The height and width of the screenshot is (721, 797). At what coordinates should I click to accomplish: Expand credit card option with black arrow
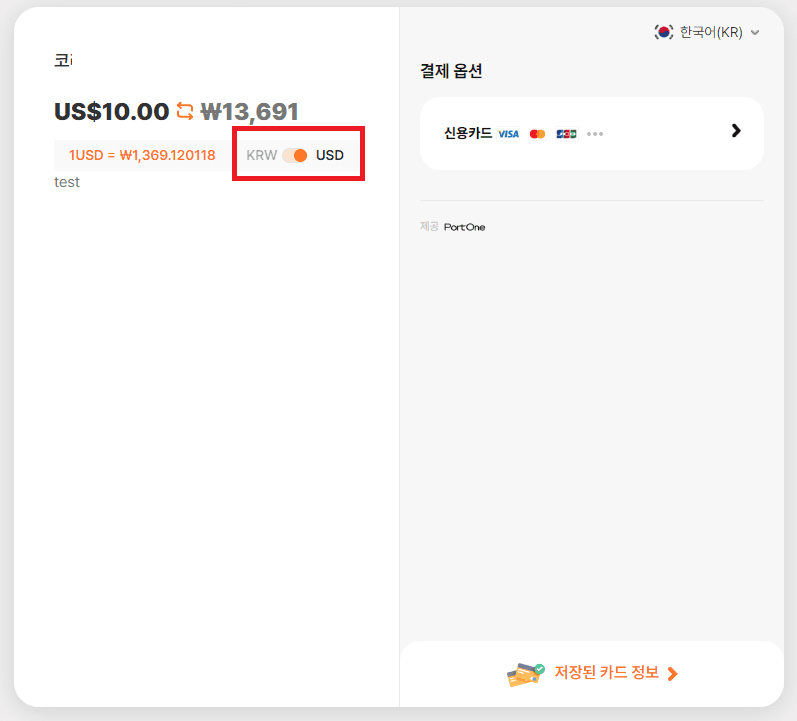click(736, 131)
